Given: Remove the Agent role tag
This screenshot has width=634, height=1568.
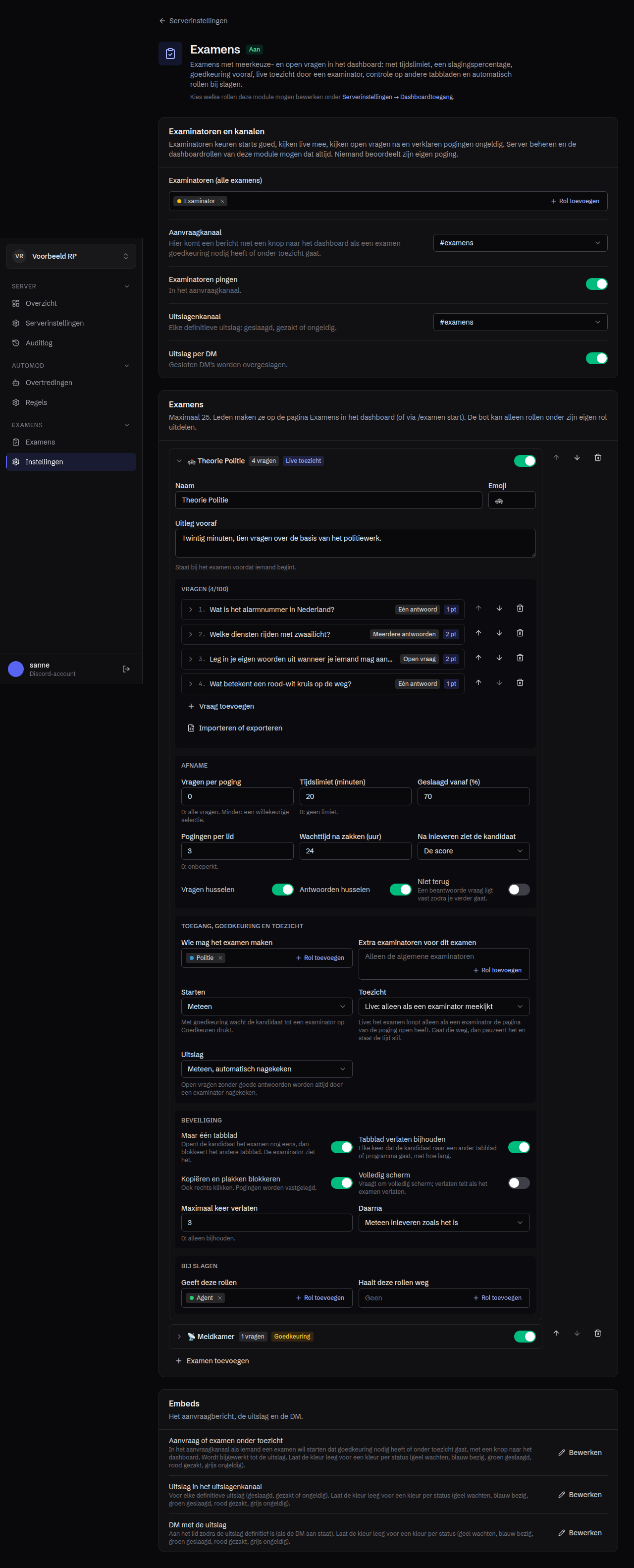Looking at the screenshot, I should [219, 1298].
